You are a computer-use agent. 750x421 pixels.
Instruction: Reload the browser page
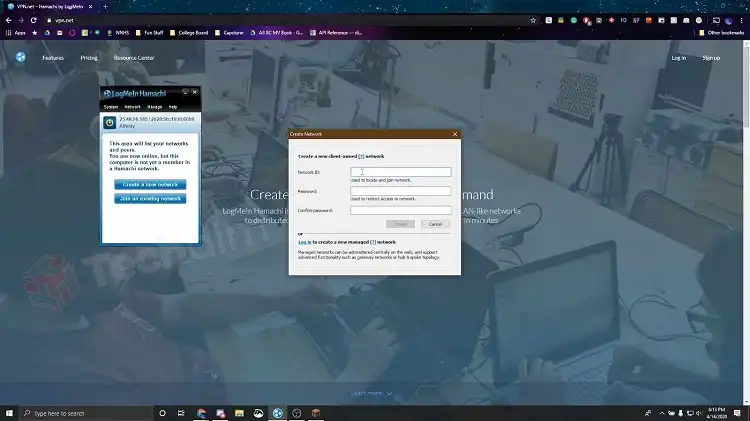pos(33,20)
